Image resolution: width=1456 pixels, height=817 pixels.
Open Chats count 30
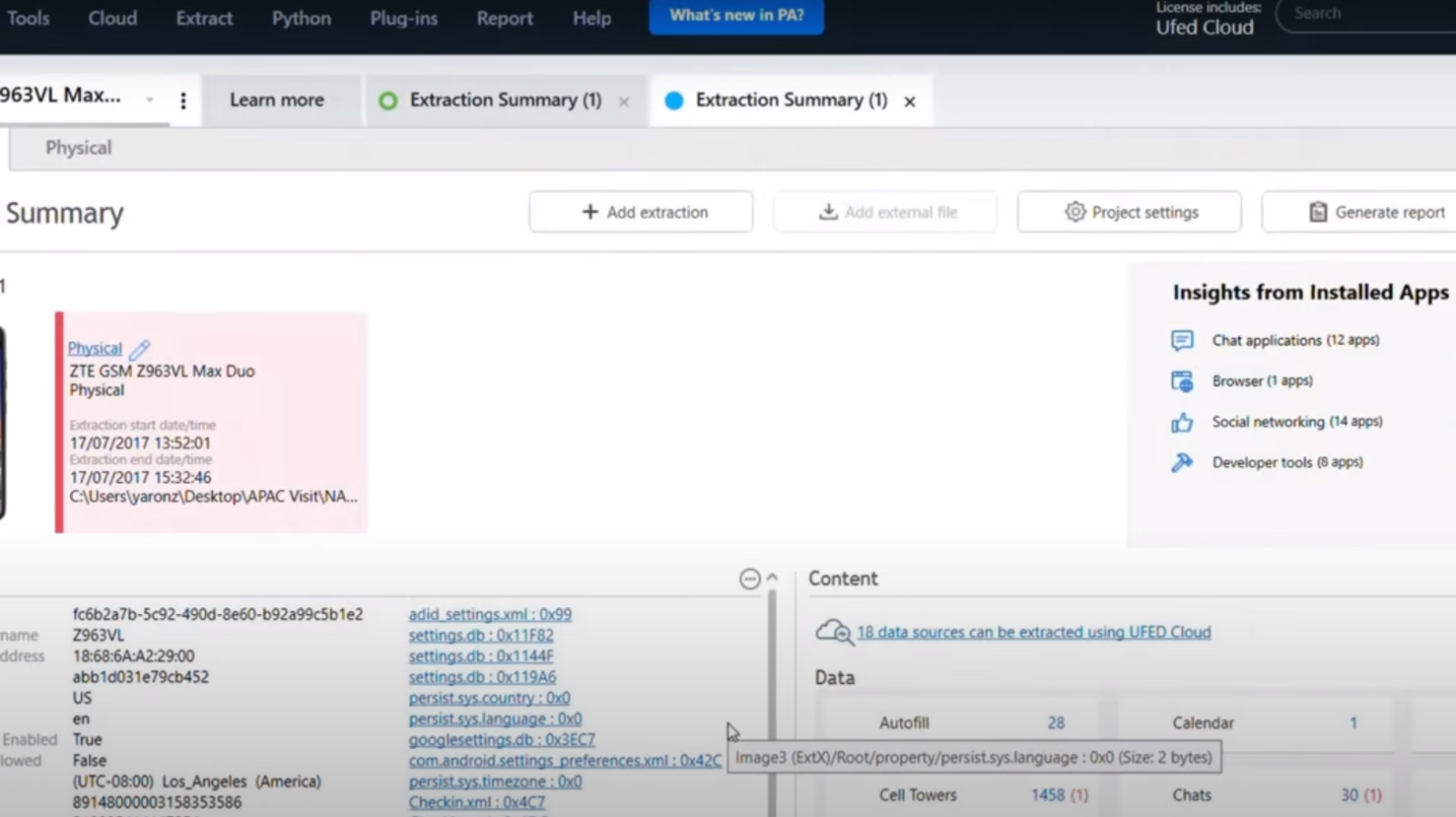[1350, 795]
